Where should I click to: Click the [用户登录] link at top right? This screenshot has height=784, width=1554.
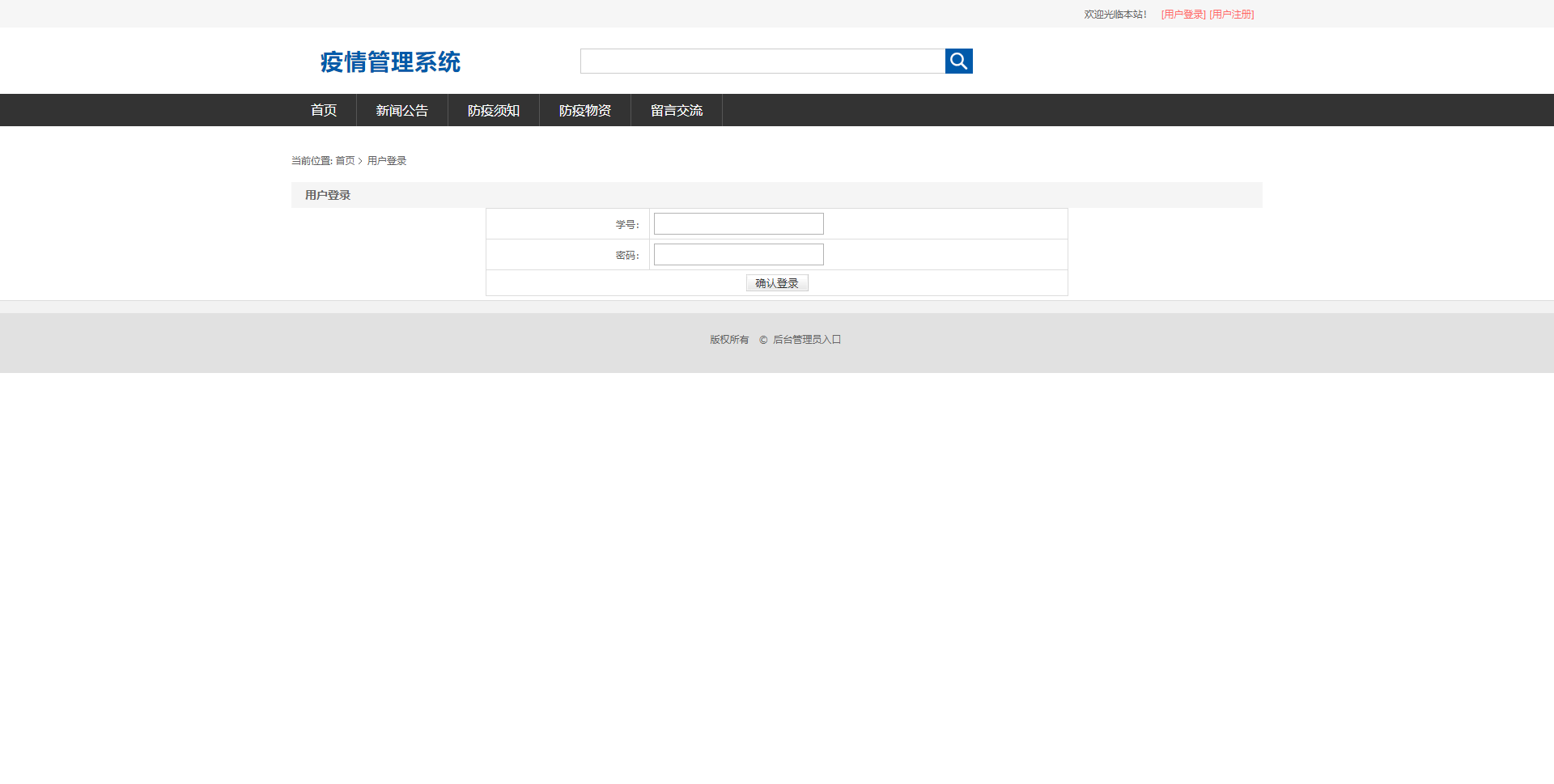click(1183, 15)
